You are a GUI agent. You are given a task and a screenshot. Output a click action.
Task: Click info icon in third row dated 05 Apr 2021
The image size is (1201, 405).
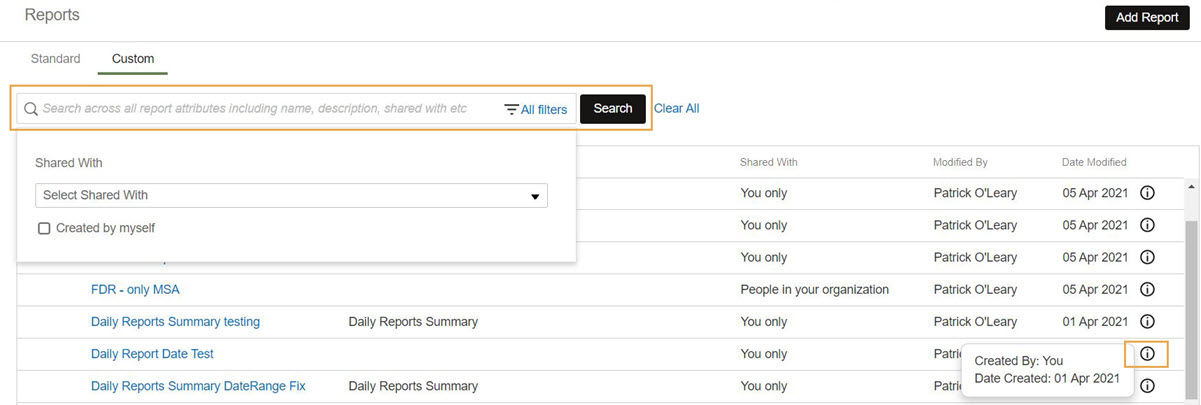1147,257
